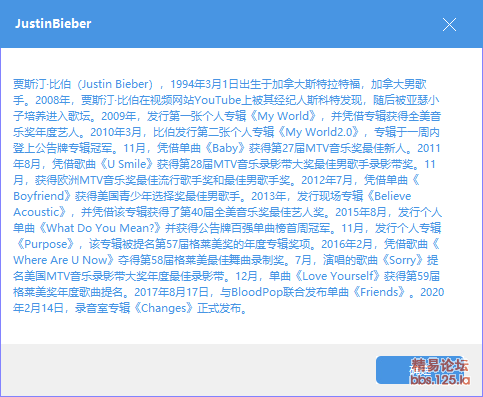
Task: Click the "U Smile" song text
Action: (x=127, y=164)
